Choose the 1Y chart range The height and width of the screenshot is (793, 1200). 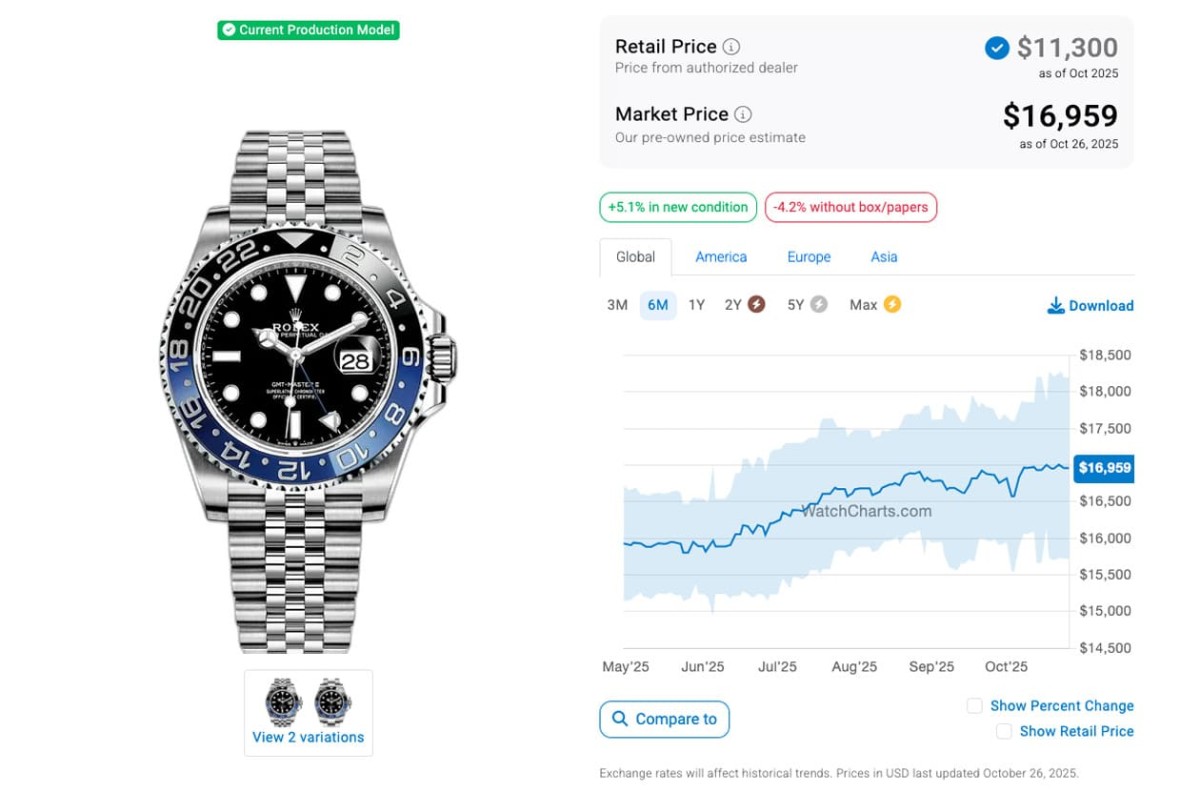697,305
